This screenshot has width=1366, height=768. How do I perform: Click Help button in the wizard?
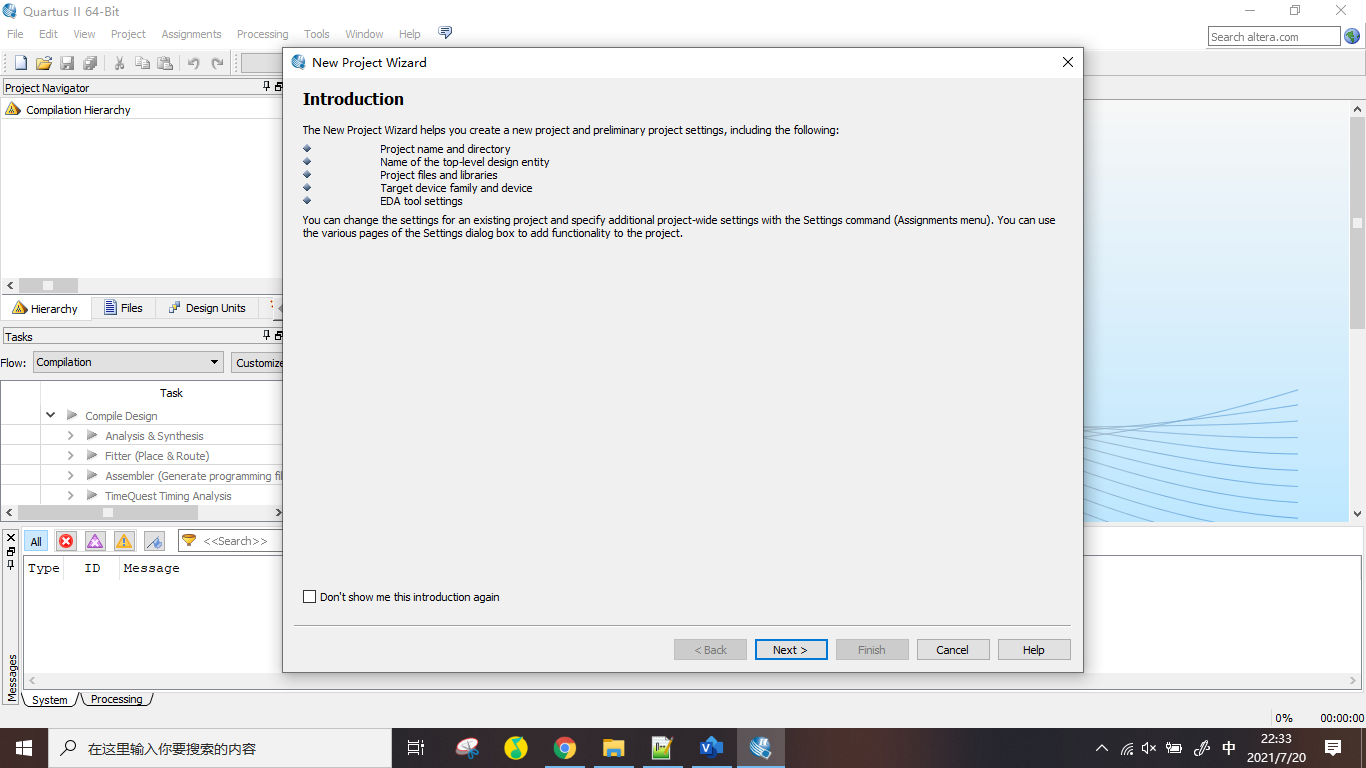(x=1034, y=650)
